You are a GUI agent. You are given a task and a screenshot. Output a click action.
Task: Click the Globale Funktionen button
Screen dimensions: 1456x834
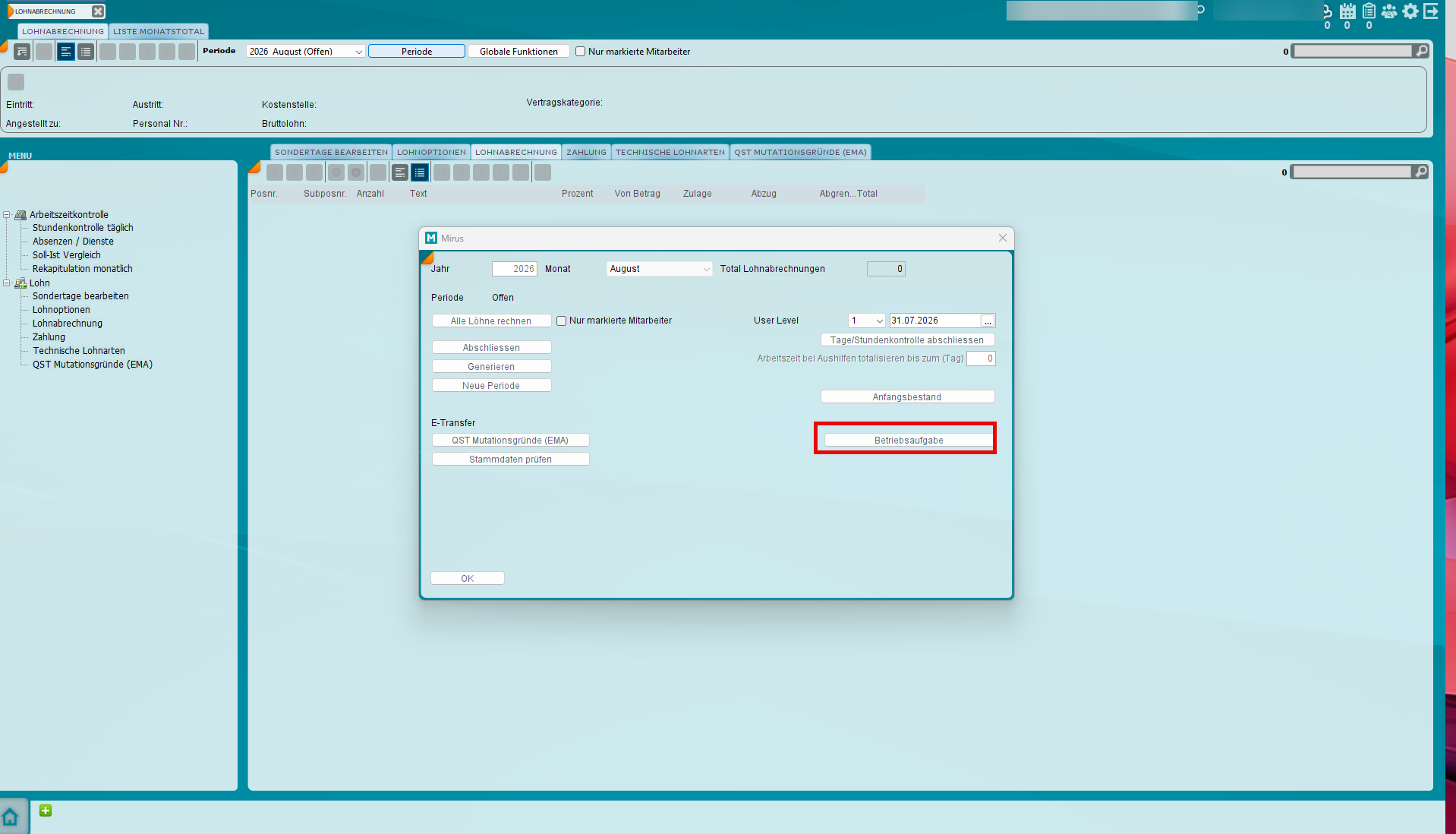[x=518, y=51]
